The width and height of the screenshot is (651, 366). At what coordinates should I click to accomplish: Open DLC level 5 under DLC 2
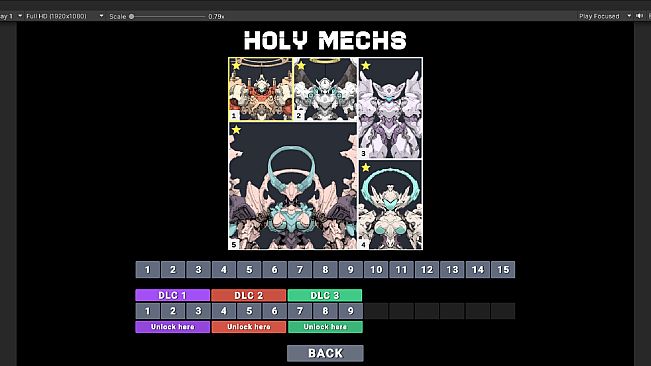[249, 311]
